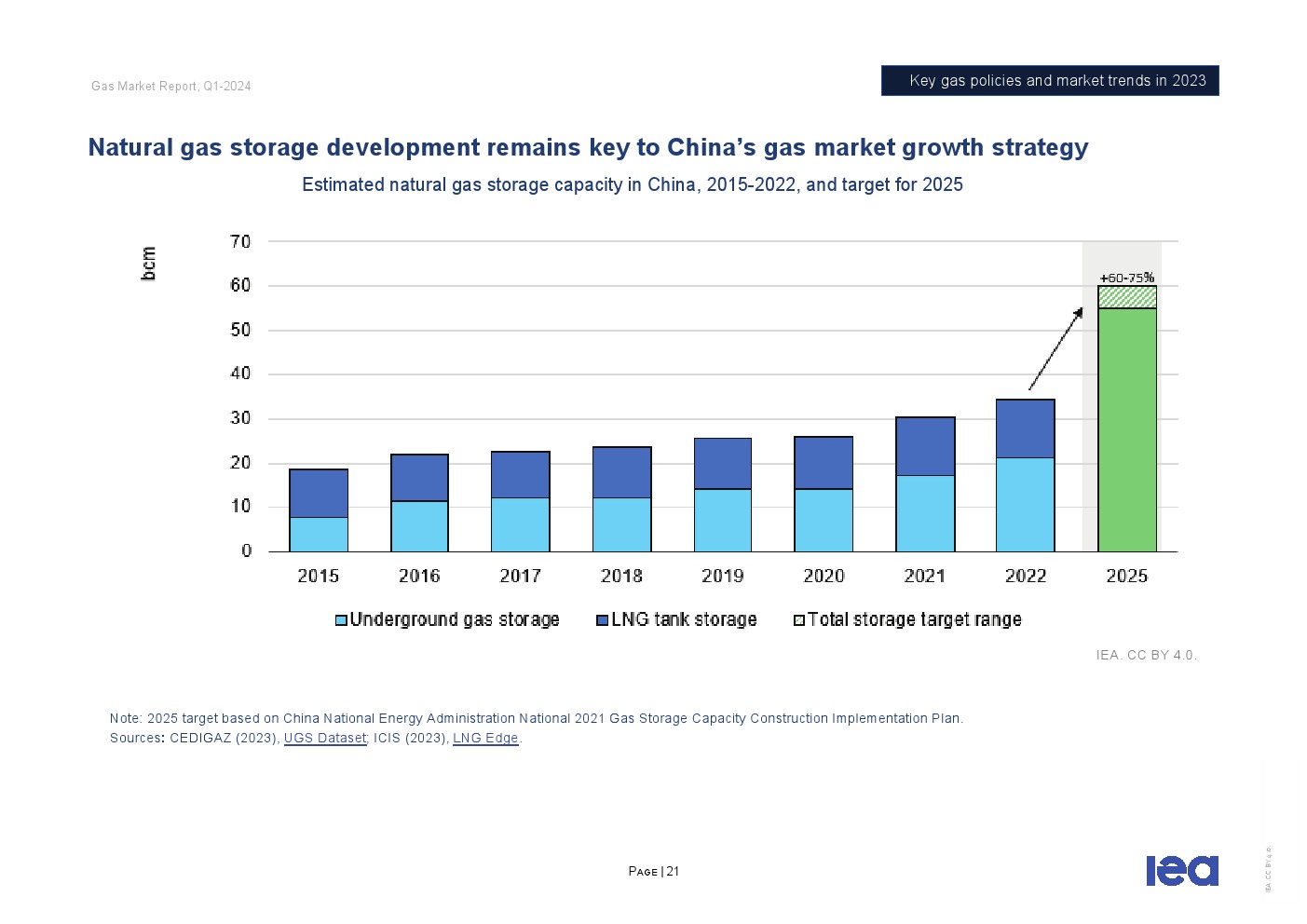
Task: Click the hatched target range on 2025 bar
Action: tap(1126, 297)
